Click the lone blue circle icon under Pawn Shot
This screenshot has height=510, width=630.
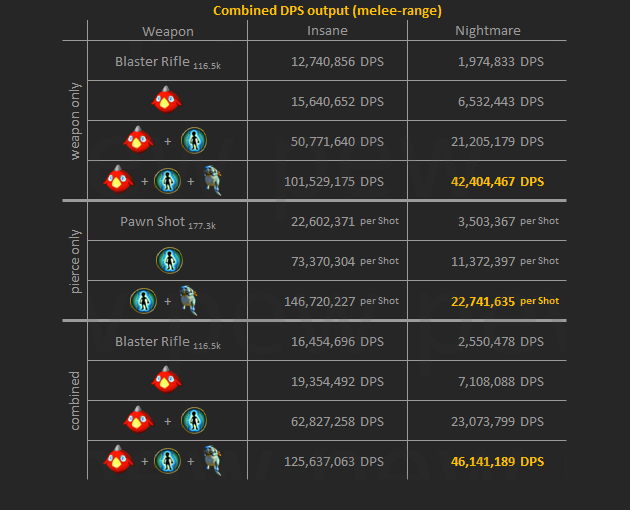click(x=167, y=260)
